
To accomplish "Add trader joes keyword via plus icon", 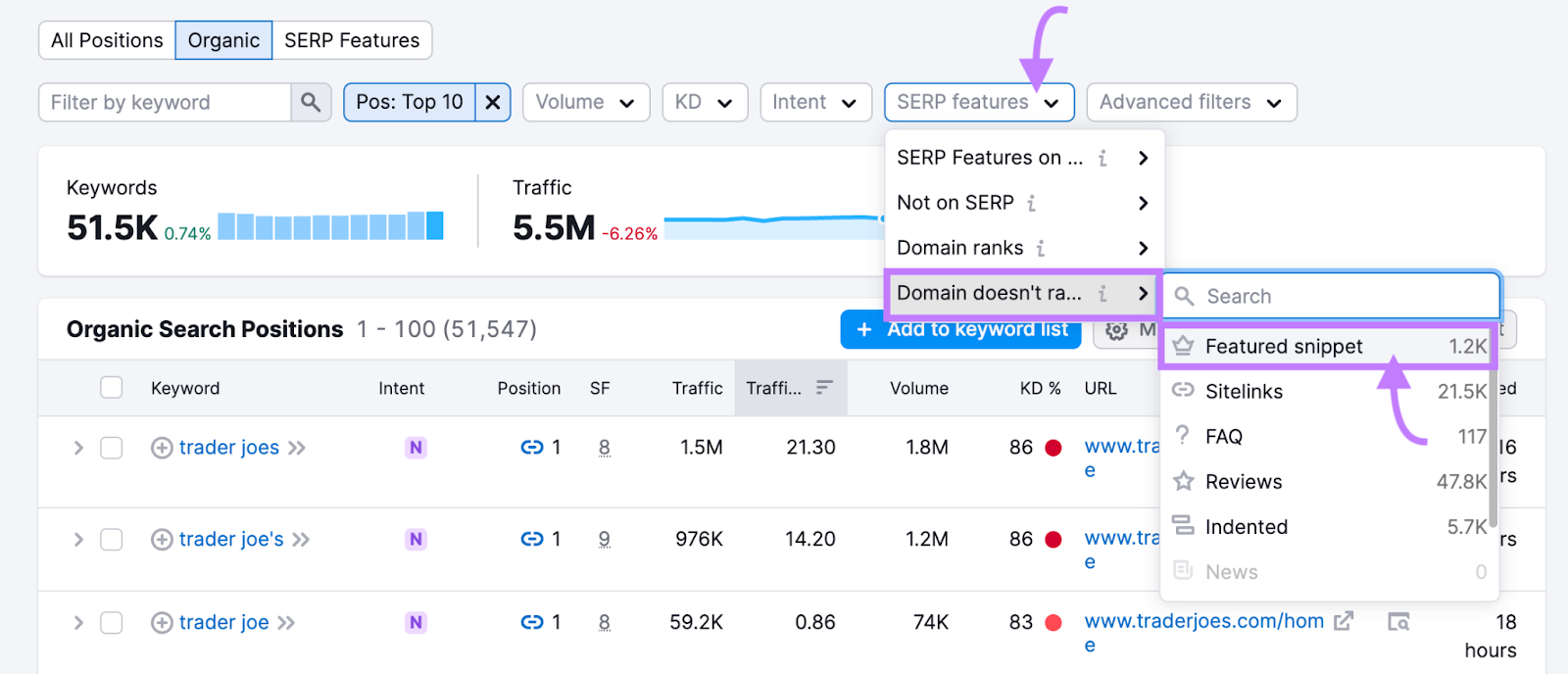I will point(162,448).
